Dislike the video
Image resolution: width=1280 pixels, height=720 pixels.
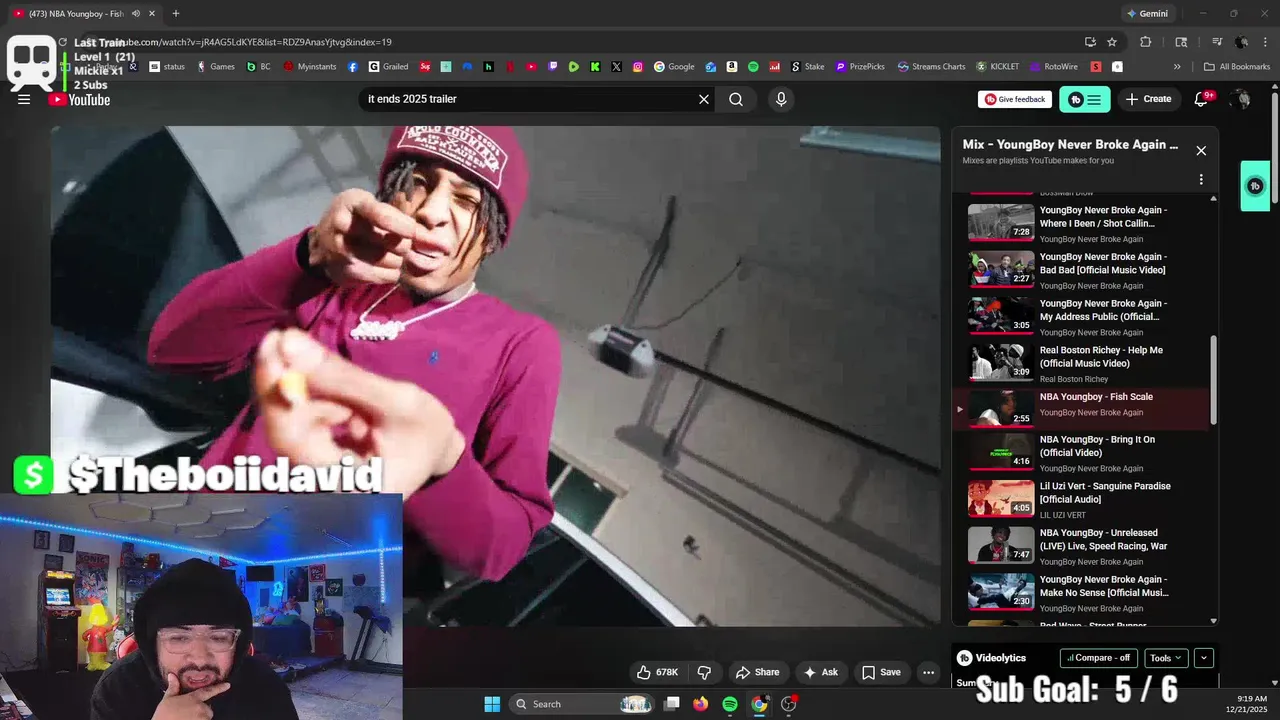coord(704,672)
